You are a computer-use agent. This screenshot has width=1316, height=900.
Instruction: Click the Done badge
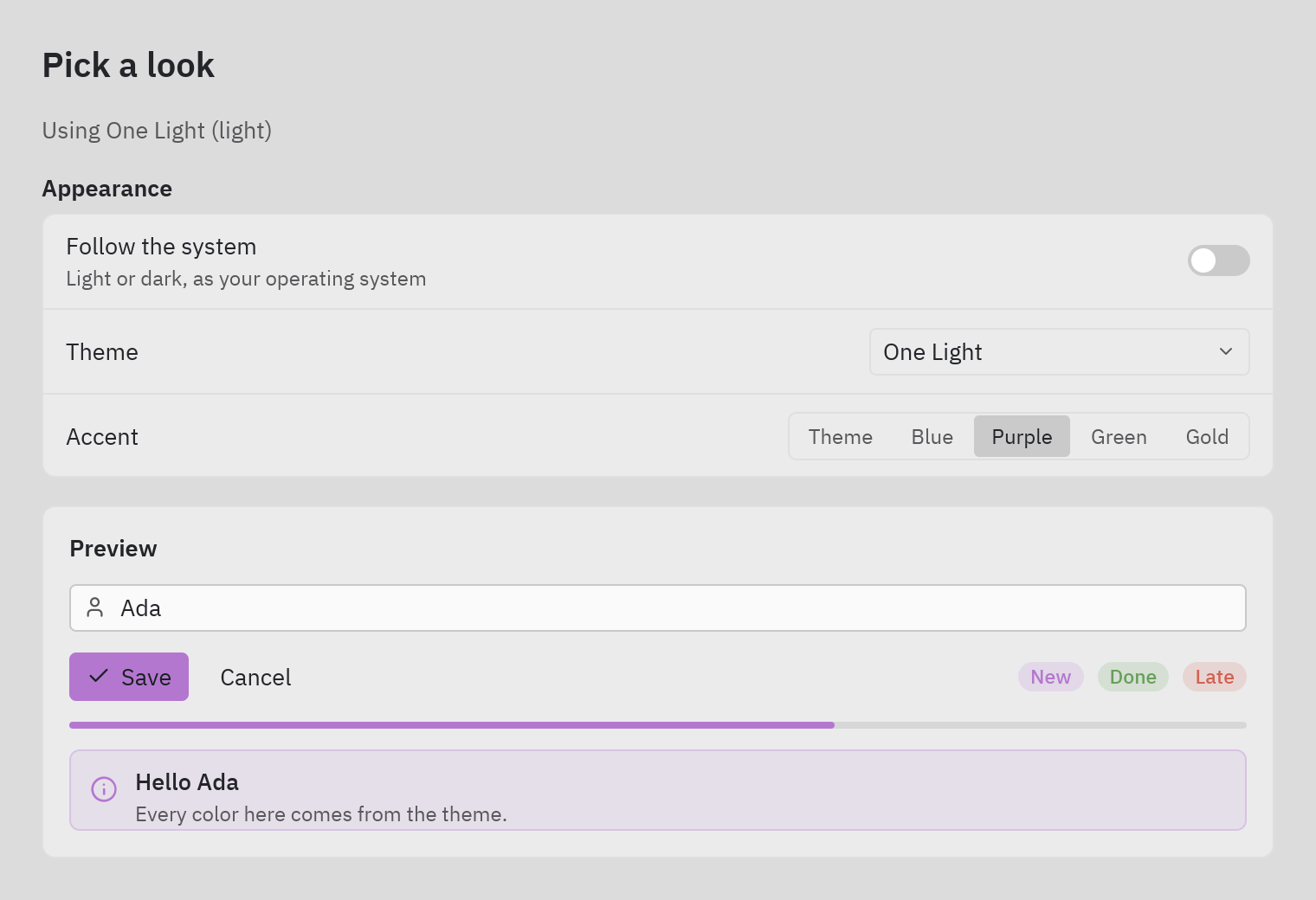tap(1132, 677)
